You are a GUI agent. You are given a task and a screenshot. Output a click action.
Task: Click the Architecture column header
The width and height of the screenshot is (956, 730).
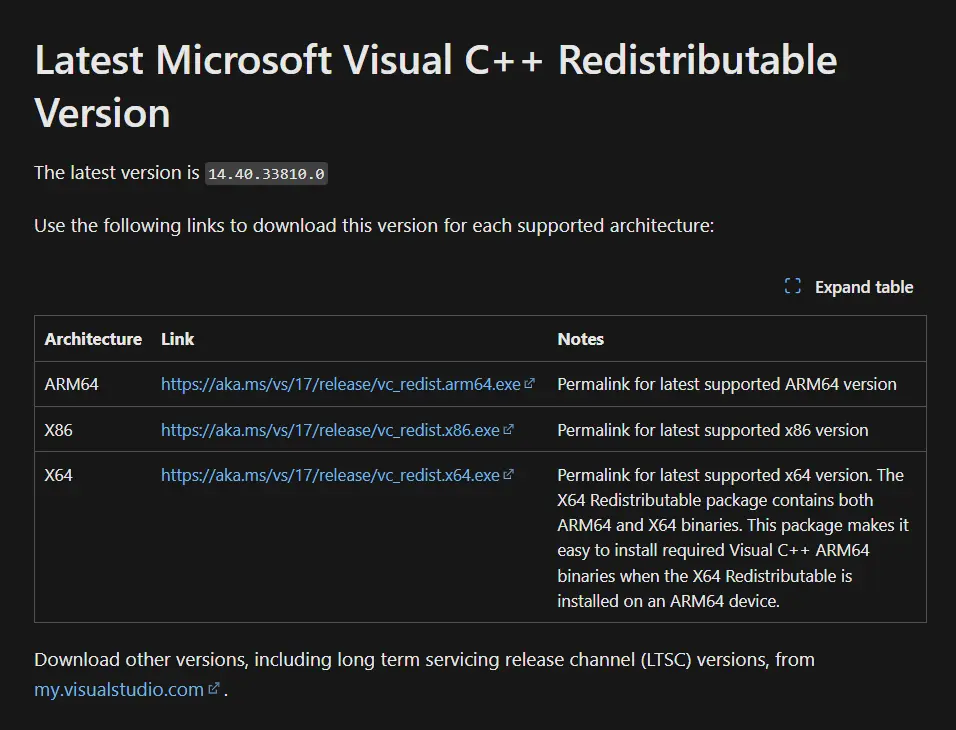93,339
